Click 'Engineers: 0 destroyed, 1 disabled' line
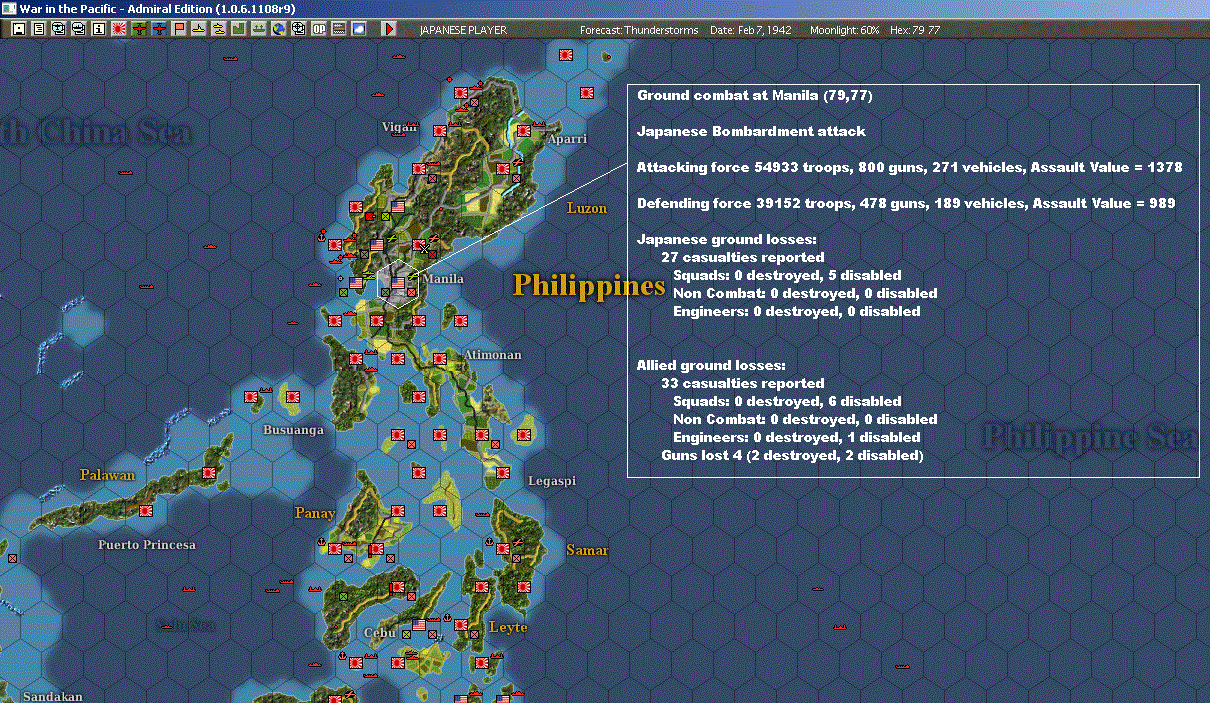The height and width of the screenshot is (703, 1210). pos(797,437)
